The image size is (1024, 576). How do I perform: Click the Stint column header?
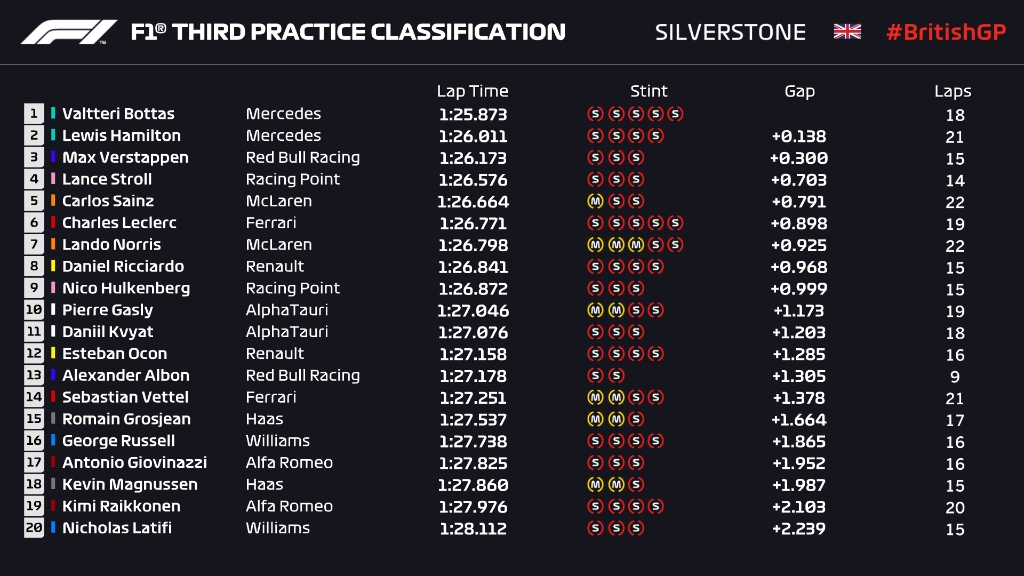(648, 91)
